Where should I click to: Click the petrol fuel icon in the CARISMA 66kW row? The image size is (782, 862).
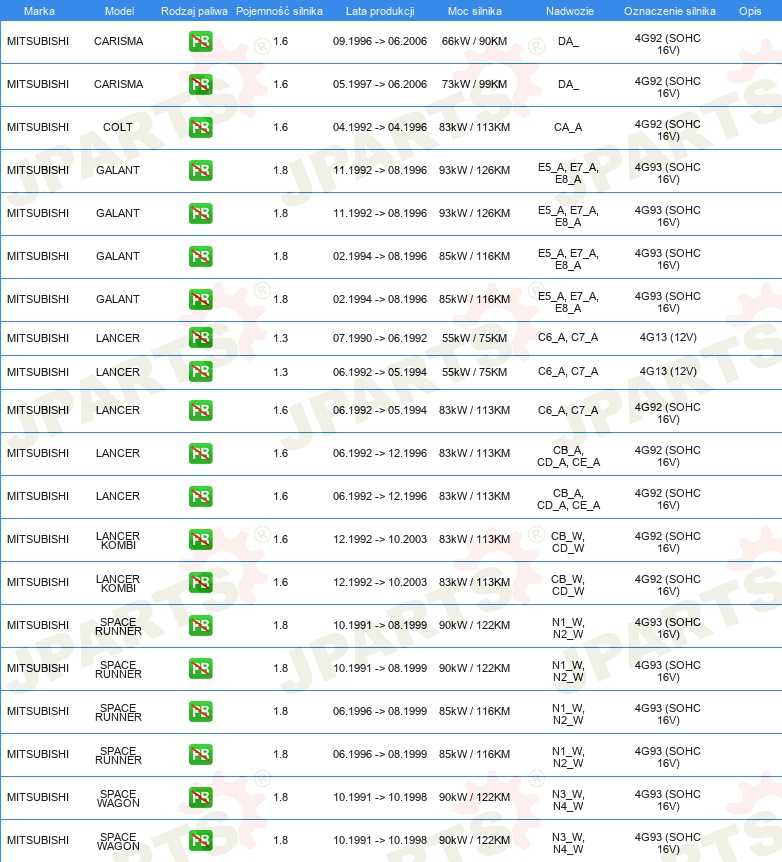click(201, 42)
